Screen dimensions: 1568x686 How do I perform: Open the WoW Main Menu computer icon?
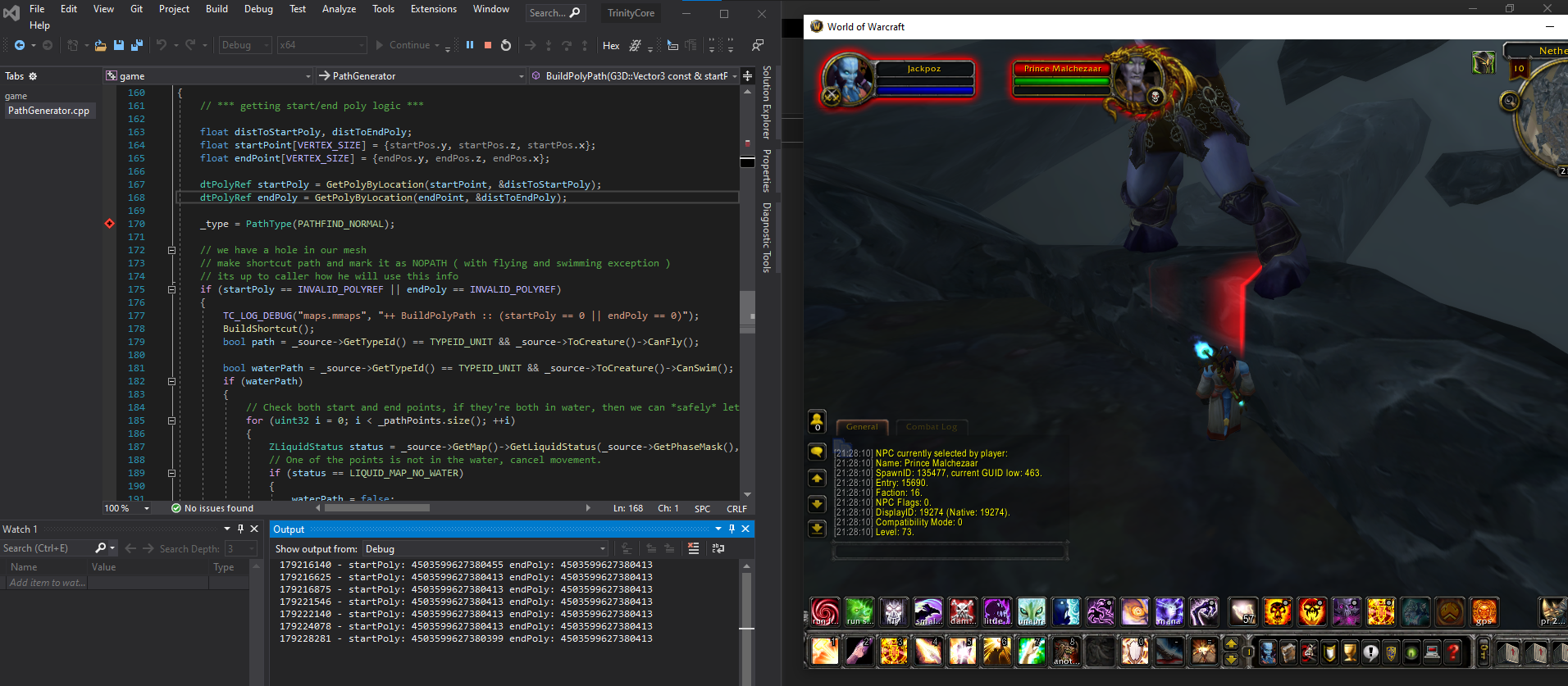[1432, 652]
